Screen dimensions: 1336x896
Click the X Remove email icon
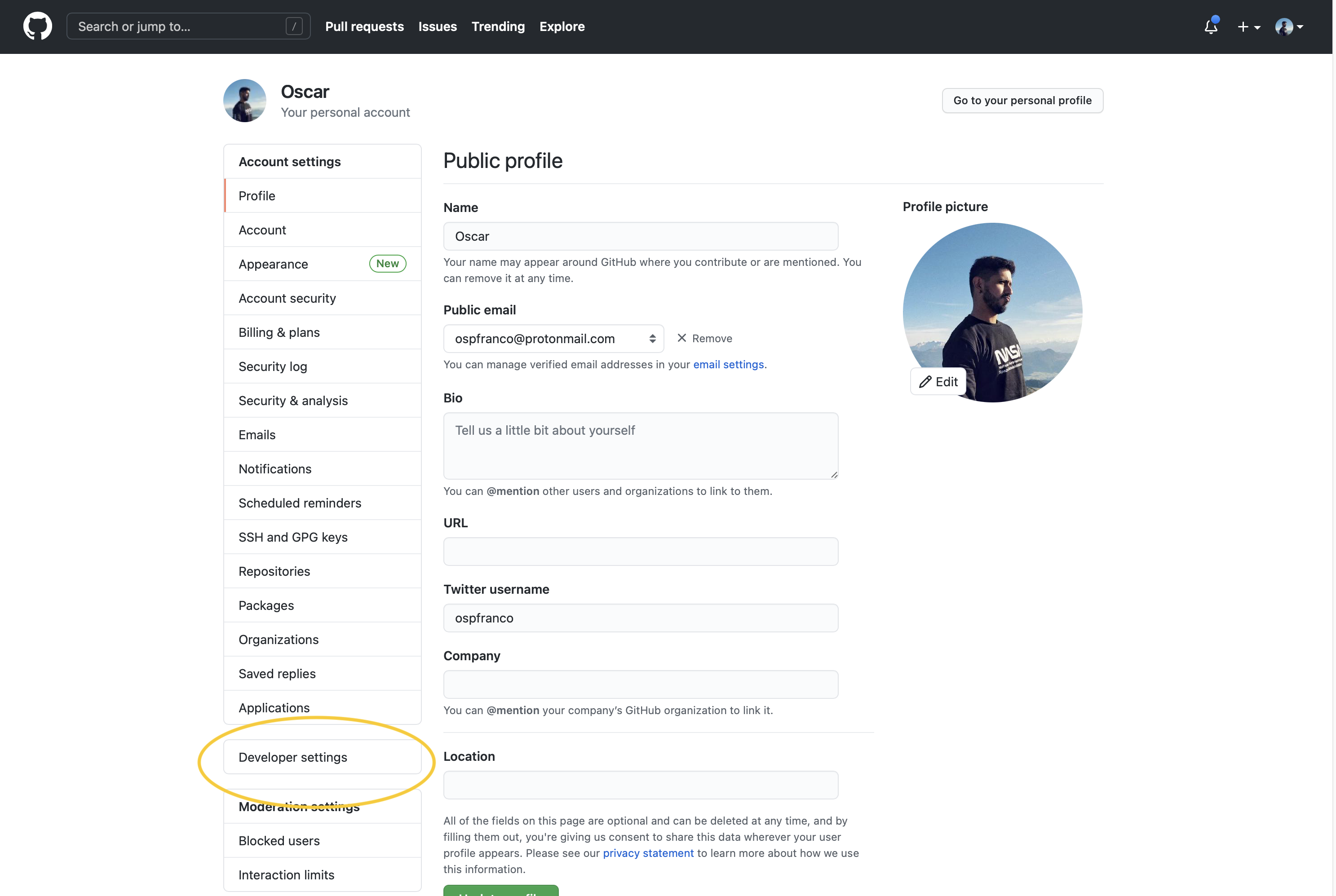(682, 338)
